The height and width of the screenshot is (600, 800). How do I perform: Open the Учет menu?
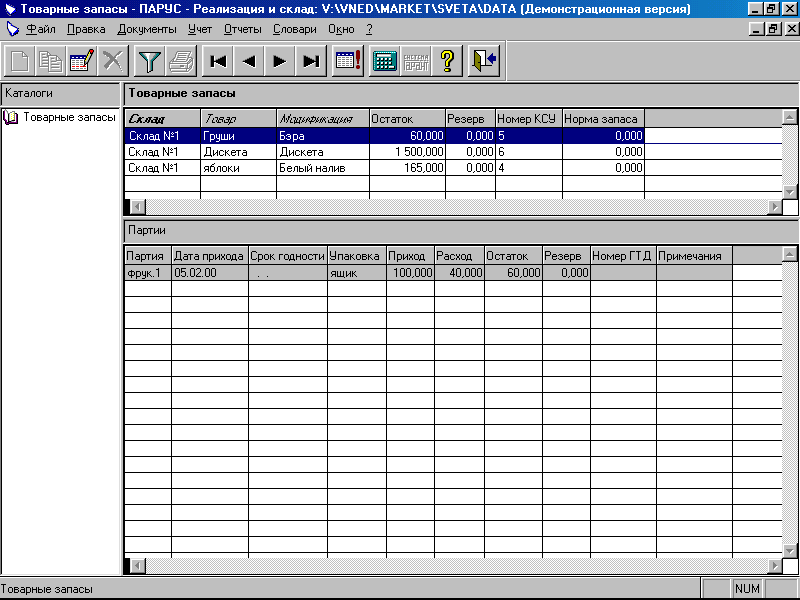(x=199, y=29)
